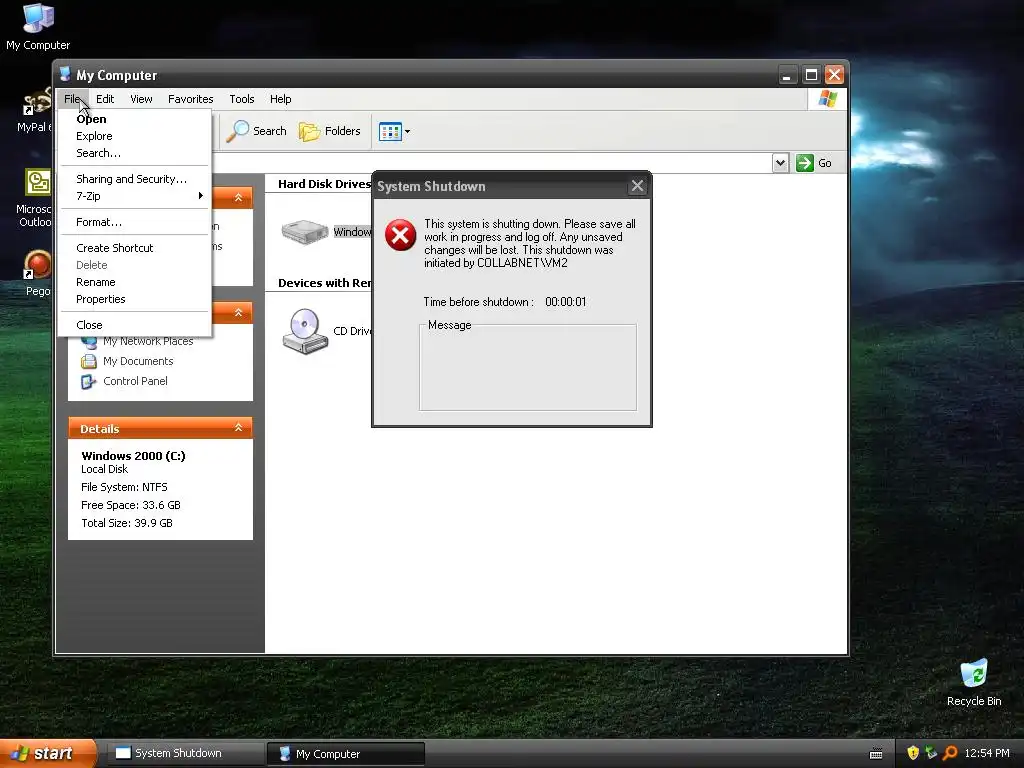Viewport: 1024px width, 768px height.
Task: Collapse the System Tasks panel chevron
Action: 238,197
